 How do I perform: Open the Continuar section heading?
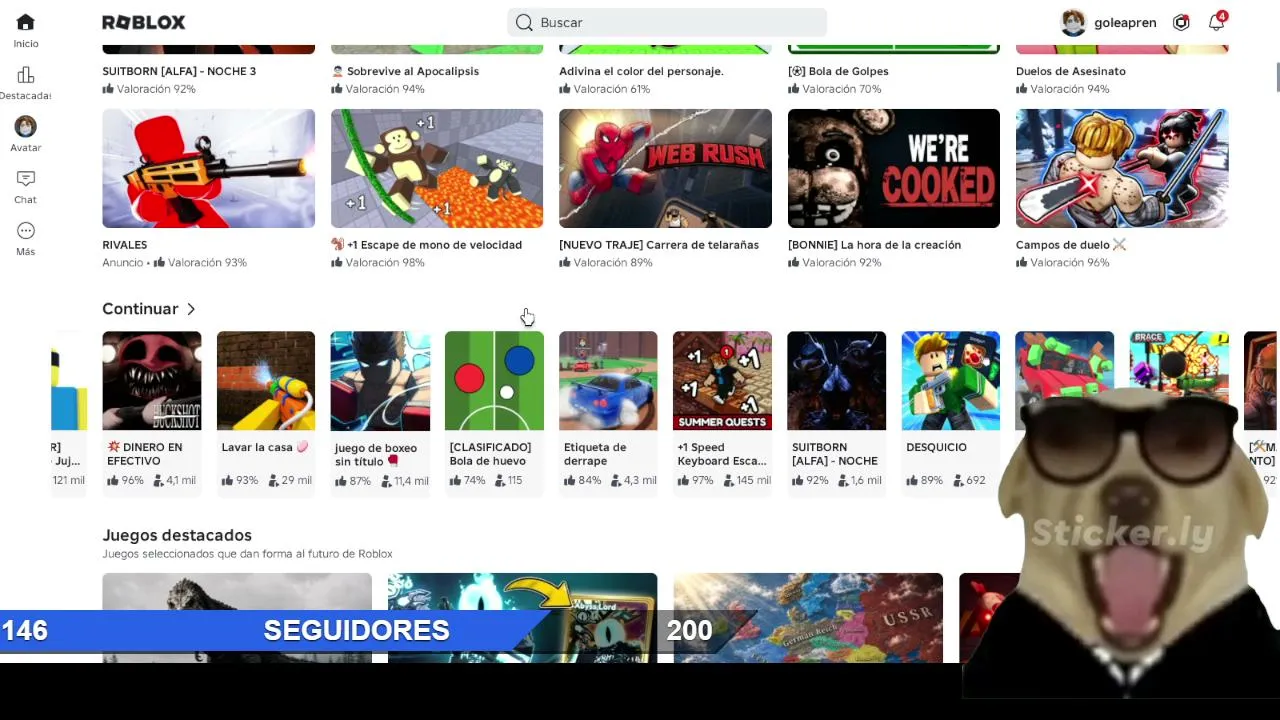click(140, 309)
